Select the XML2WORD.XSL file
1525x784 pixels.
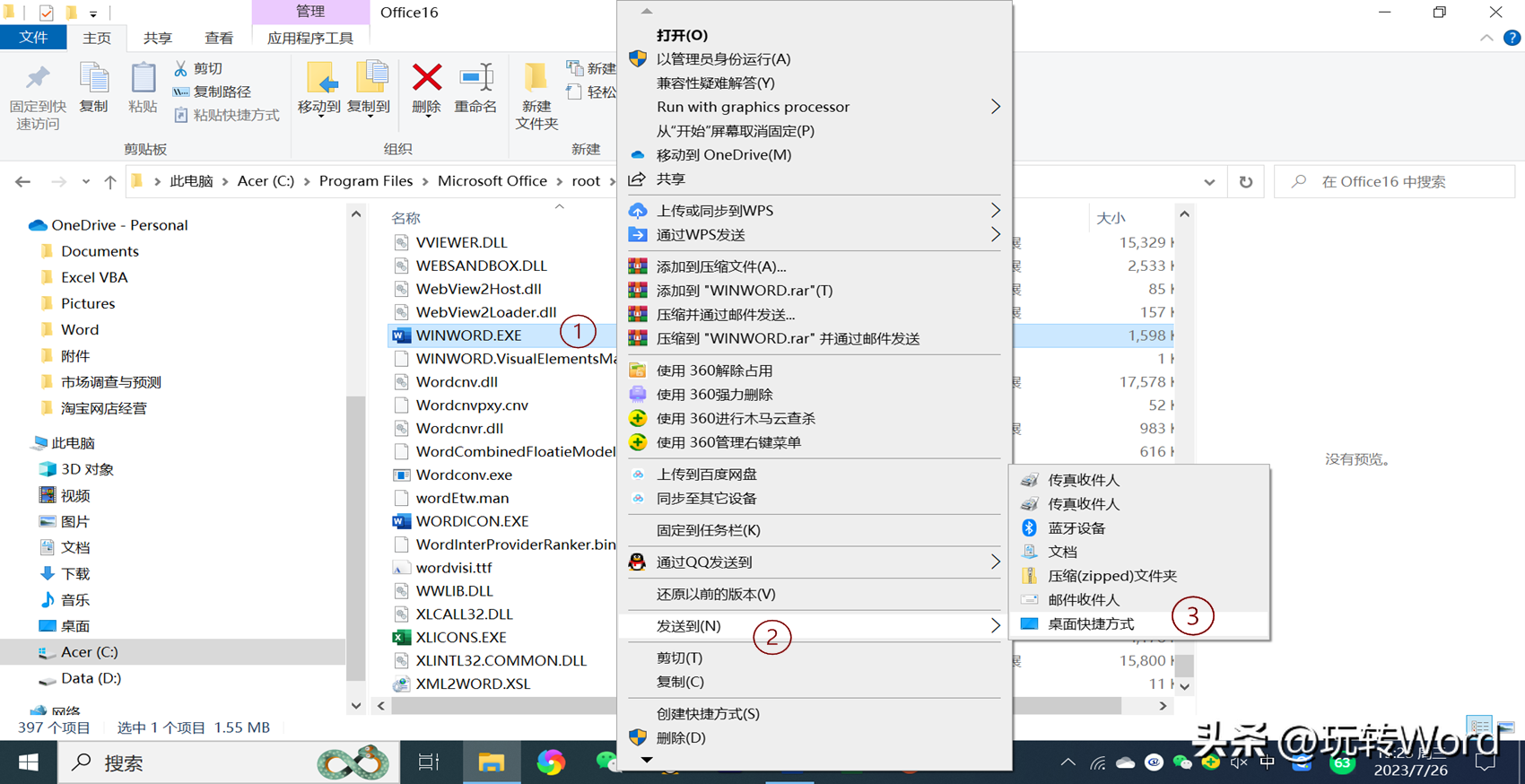coord(473,684)
